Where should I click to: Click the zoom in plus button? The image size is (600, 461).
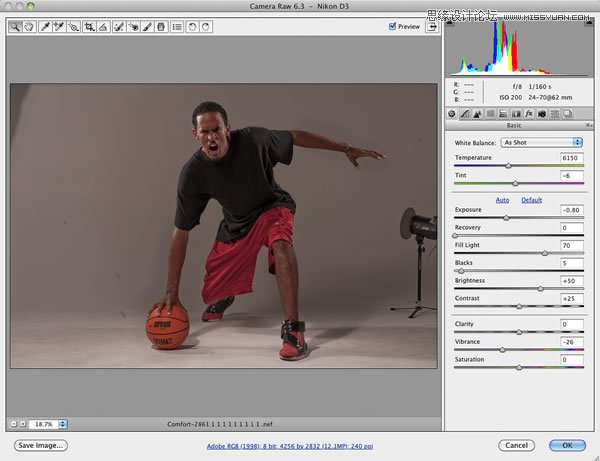tap(23, 424)
